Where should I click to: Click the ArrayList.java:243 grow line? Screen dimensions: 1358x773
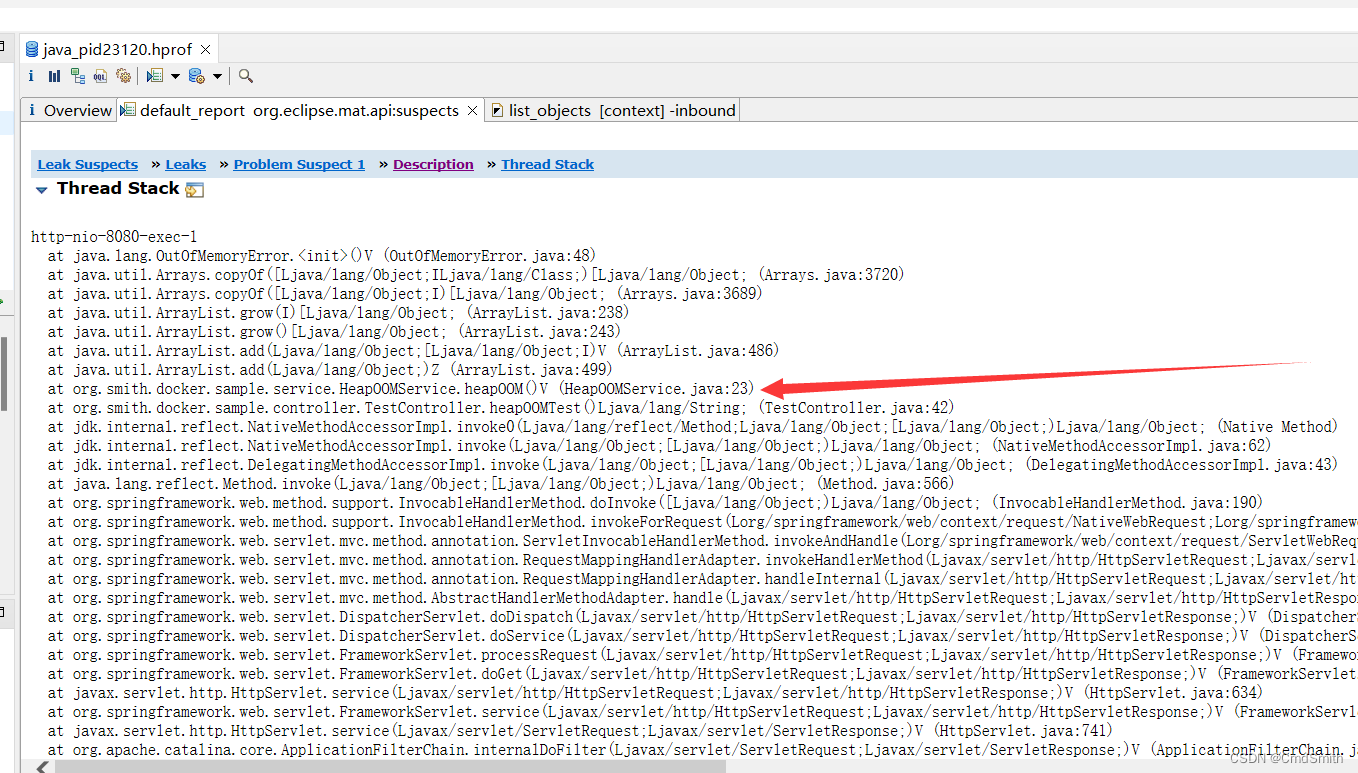tap(334, 332)
